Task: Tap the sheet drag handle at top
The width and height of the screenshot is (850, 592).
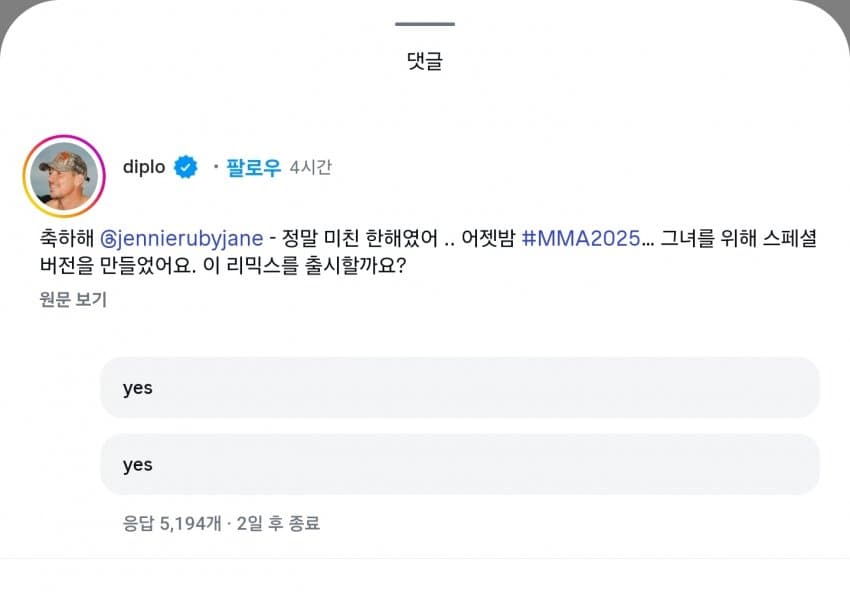Action: 424,23
